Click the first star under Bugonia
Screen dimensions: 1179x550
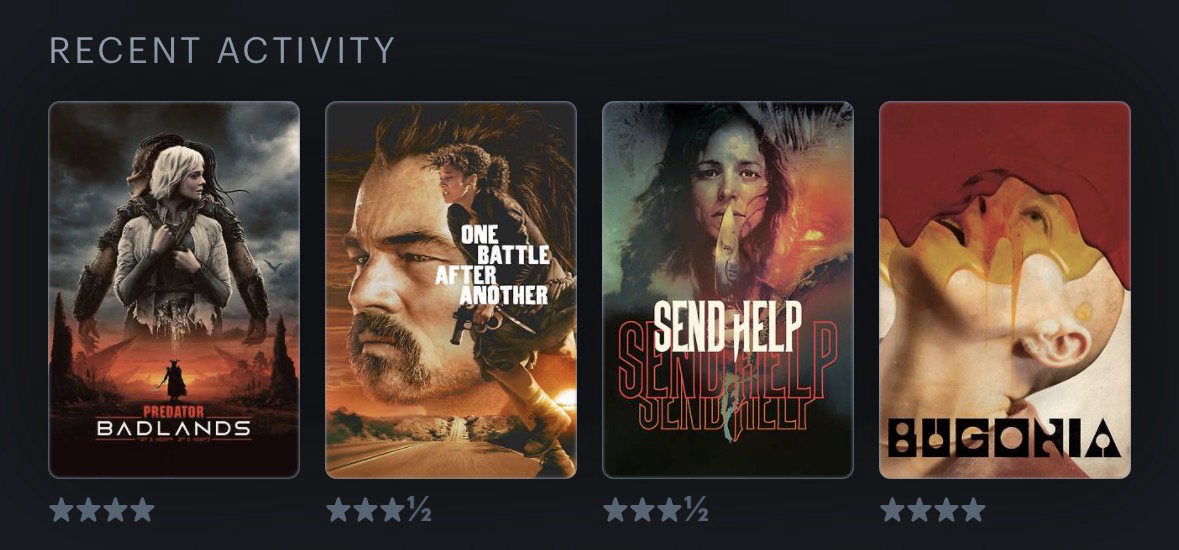pos(893,509)
